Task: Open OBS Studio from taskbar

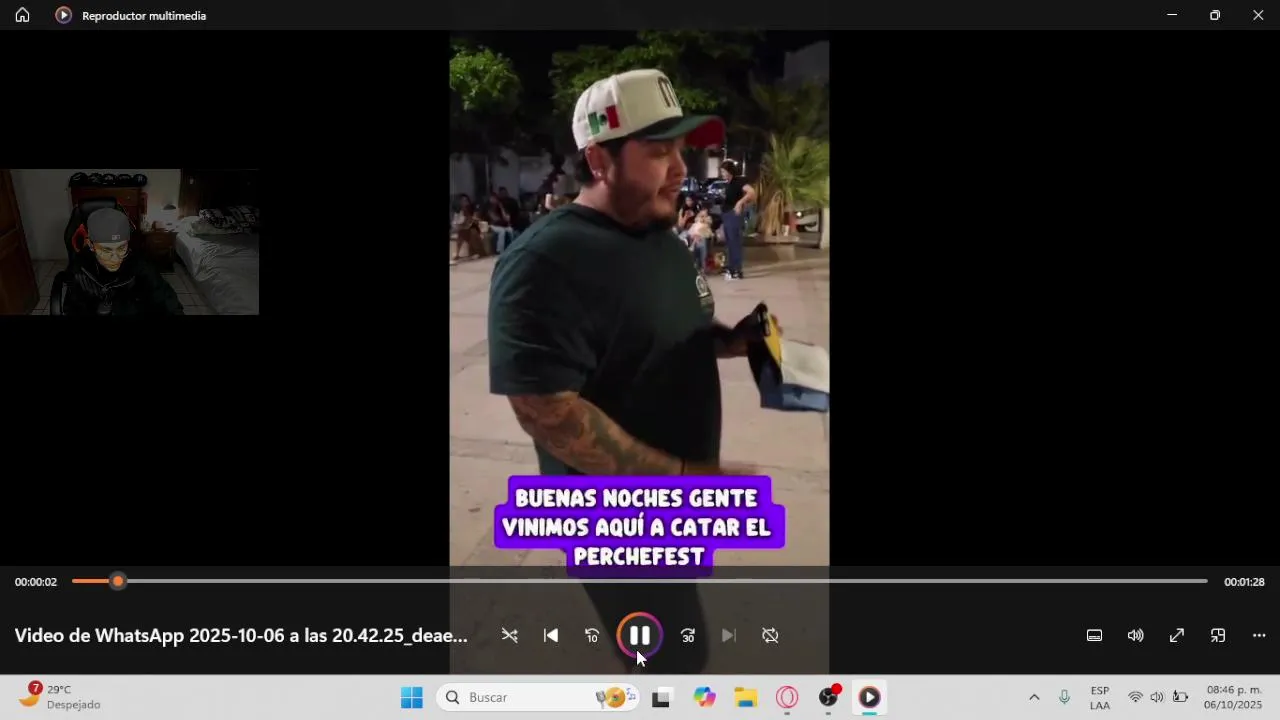Action: (x=829, y=697)
